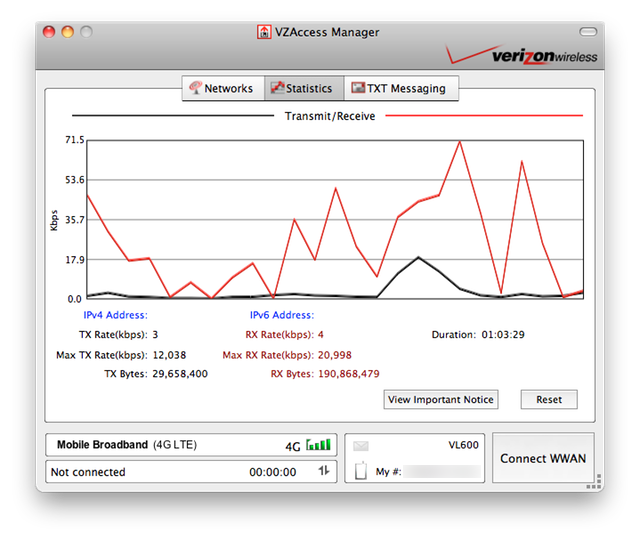Click the RX Rate(kbps) value 4
Image resolution: width=640 pixels, height=541 pixels.
(x=321, y=334)
